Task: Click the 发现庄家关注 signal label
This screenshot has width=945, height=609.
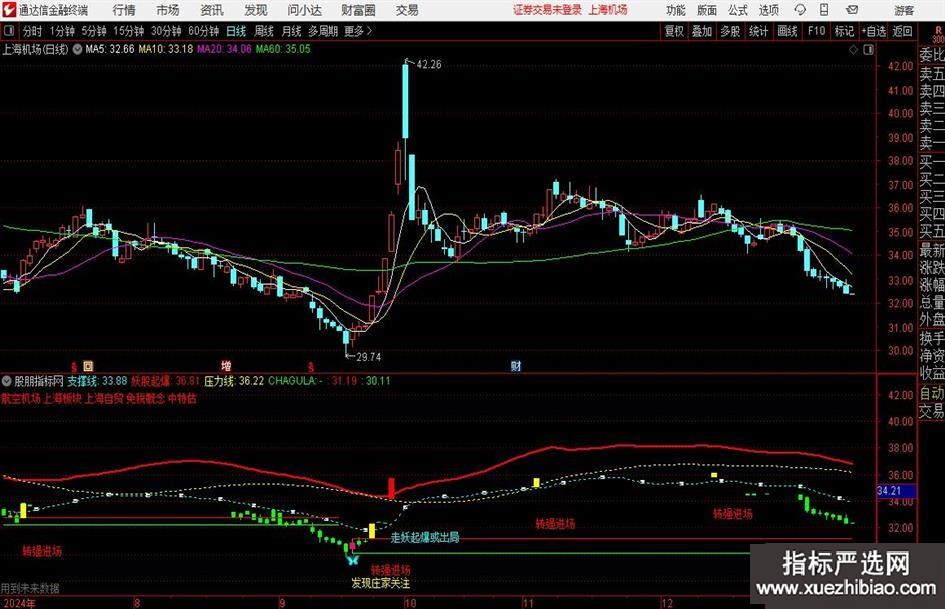Action: [381, 583]
